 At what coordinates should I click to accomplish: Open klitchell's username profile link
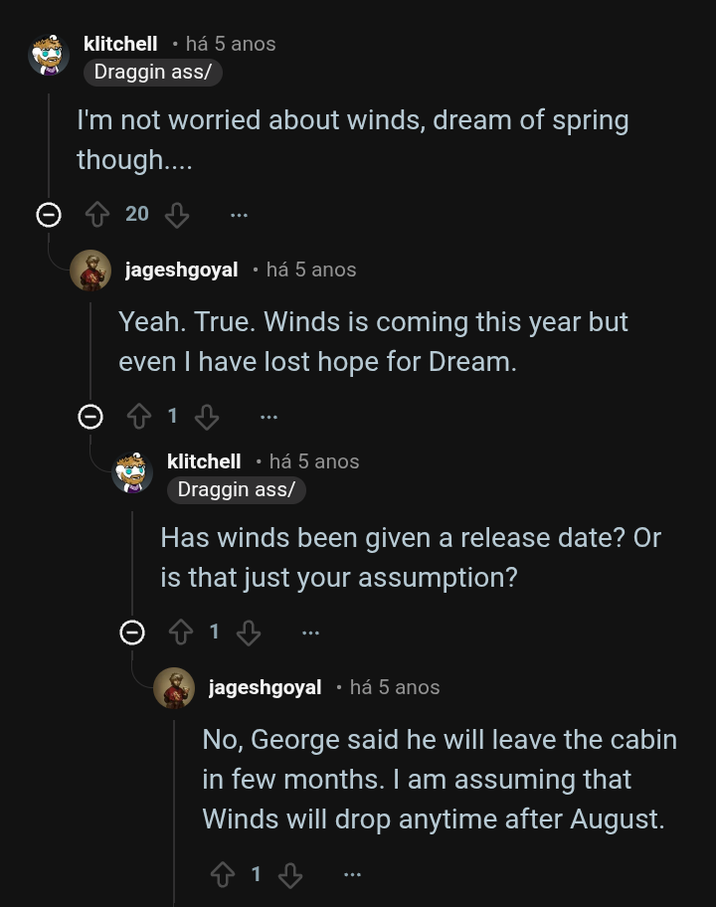pyautogui.click(x=122, y=43)
